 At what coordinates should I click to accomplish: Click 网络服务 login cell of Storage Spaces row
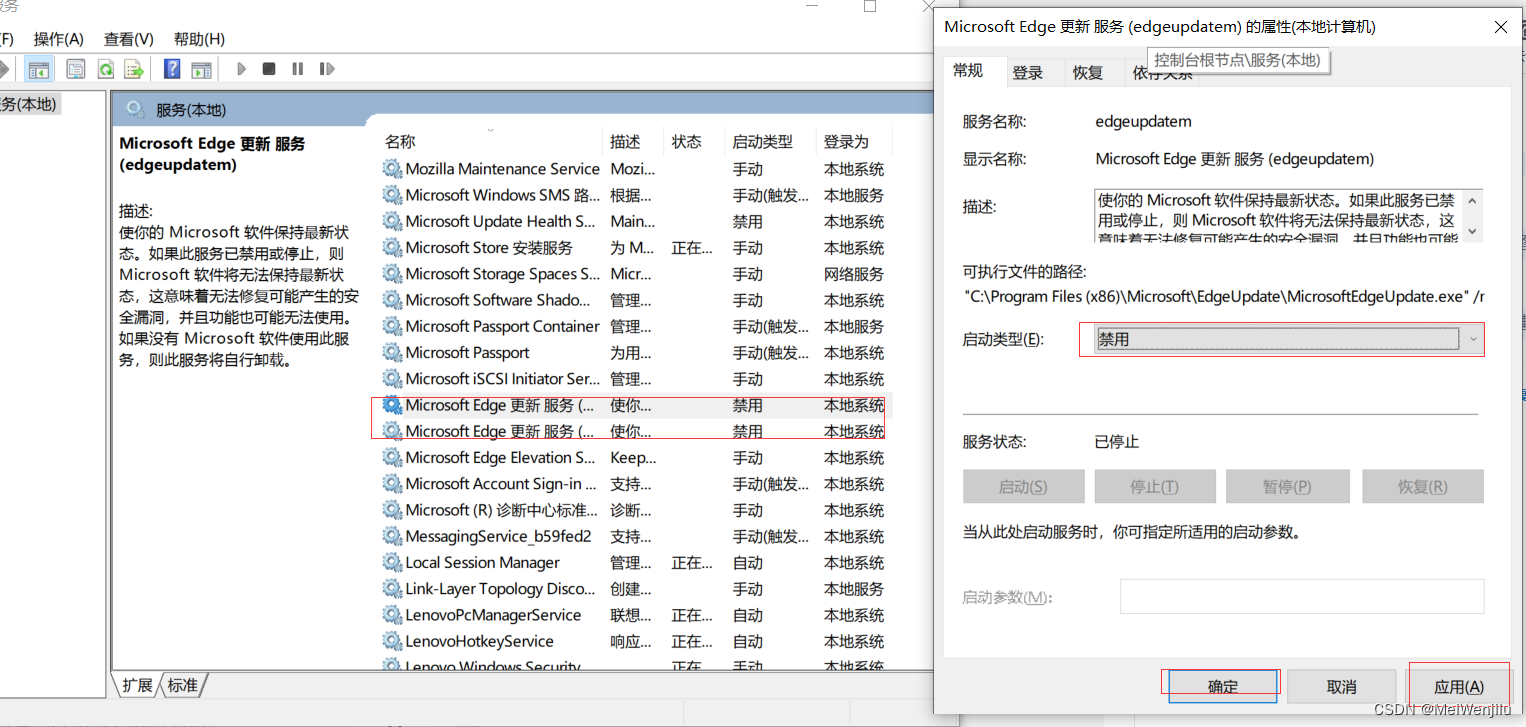853,274
